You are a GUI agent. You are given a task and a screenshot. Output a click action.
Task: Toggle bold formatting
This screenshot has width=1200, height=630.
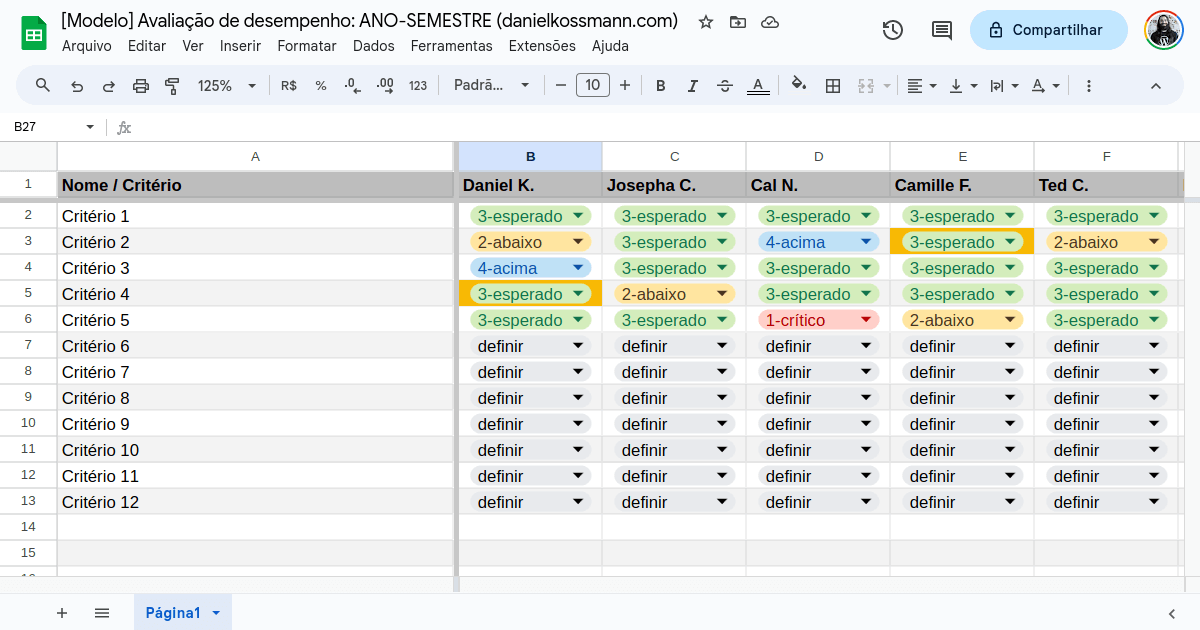click(661, 86)
